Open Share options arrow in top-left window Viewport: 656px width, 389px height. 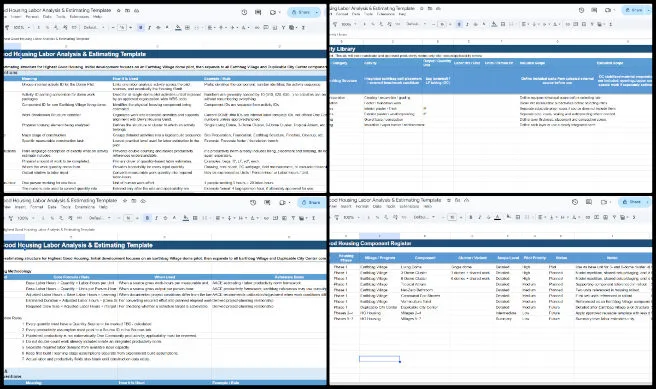(317, 12)
